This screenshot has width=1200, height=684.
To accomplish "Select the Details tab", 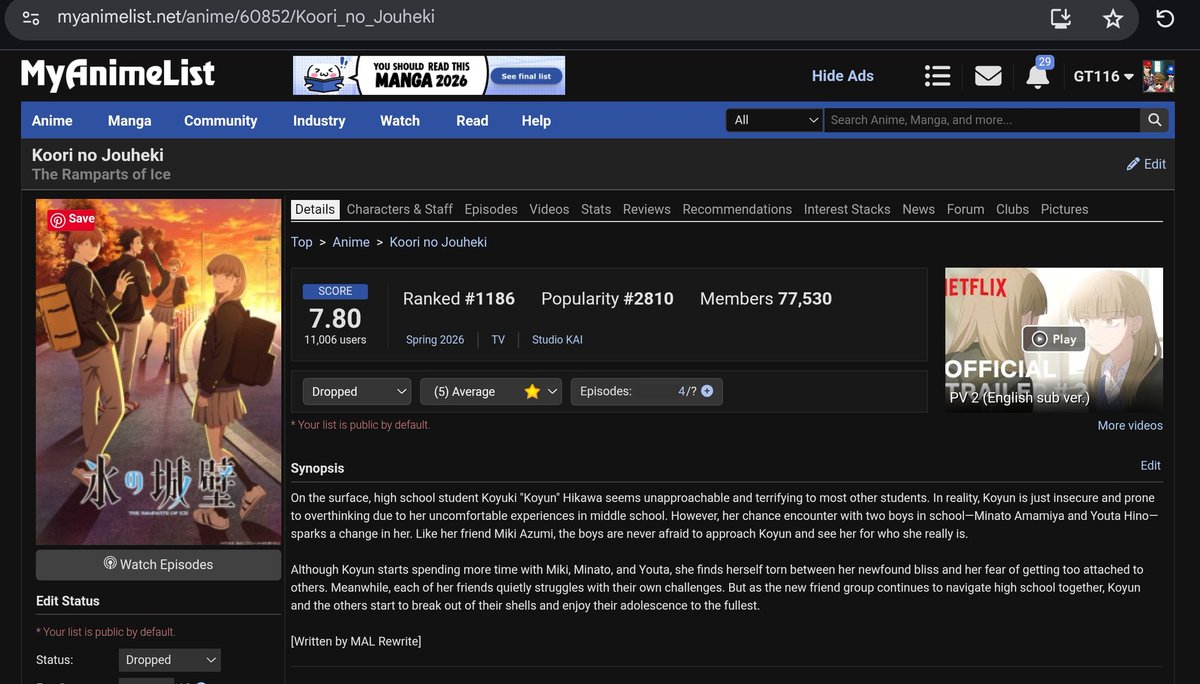I will coord(315,209).
